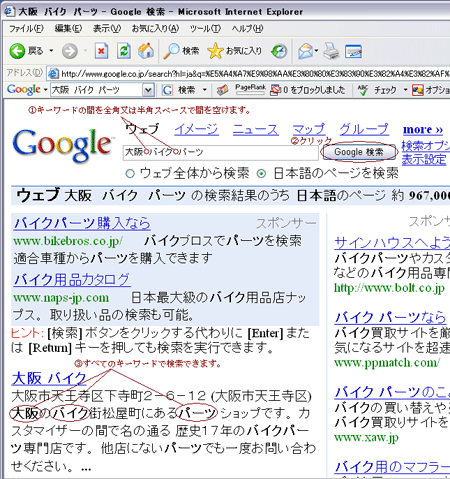Click the ABC spell check button
Screen dimensions: 450x479
click(x=363, y=90)
